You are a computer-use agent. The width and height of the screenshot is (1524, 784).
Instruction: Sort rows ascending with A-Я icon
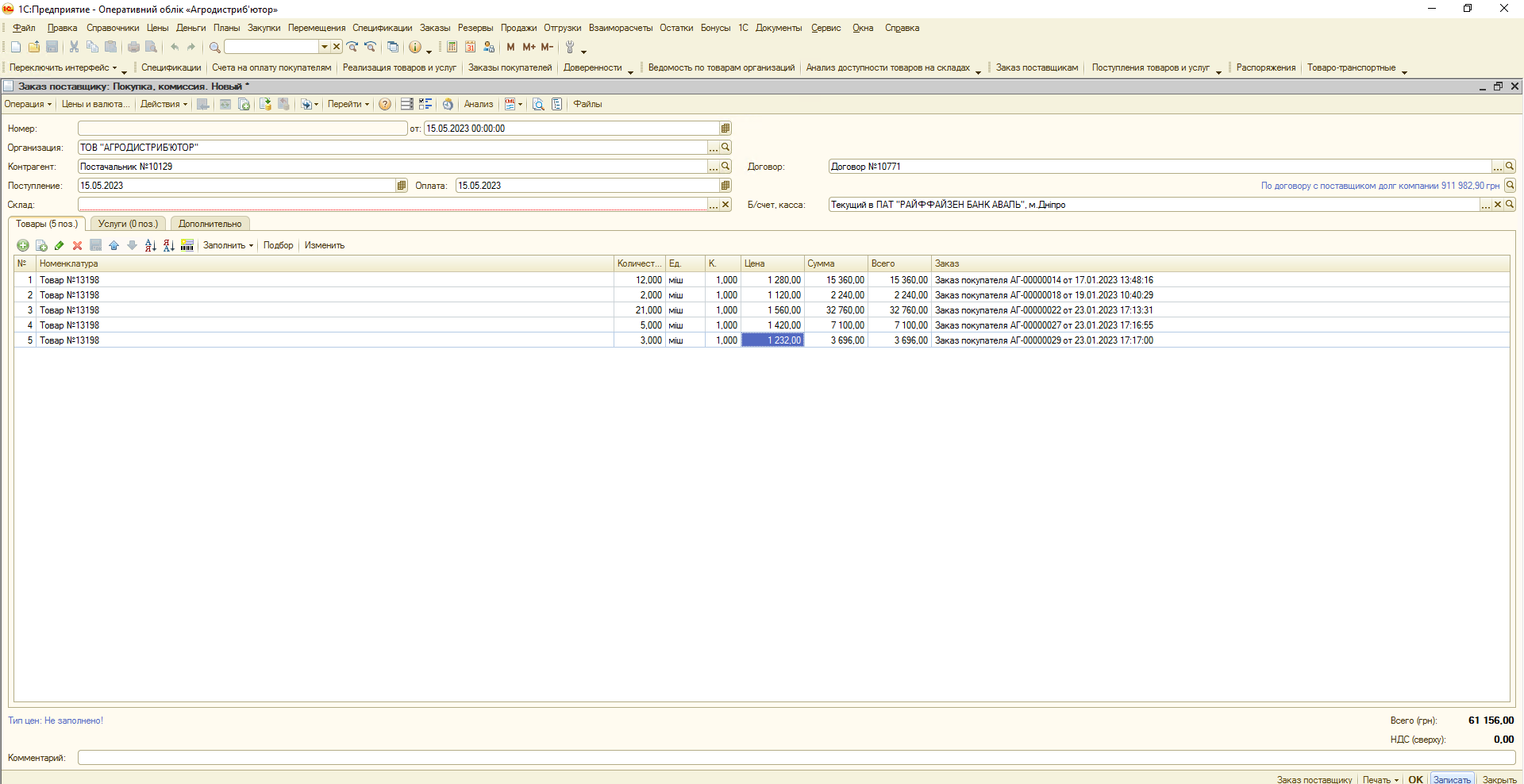tap(151, 246)
